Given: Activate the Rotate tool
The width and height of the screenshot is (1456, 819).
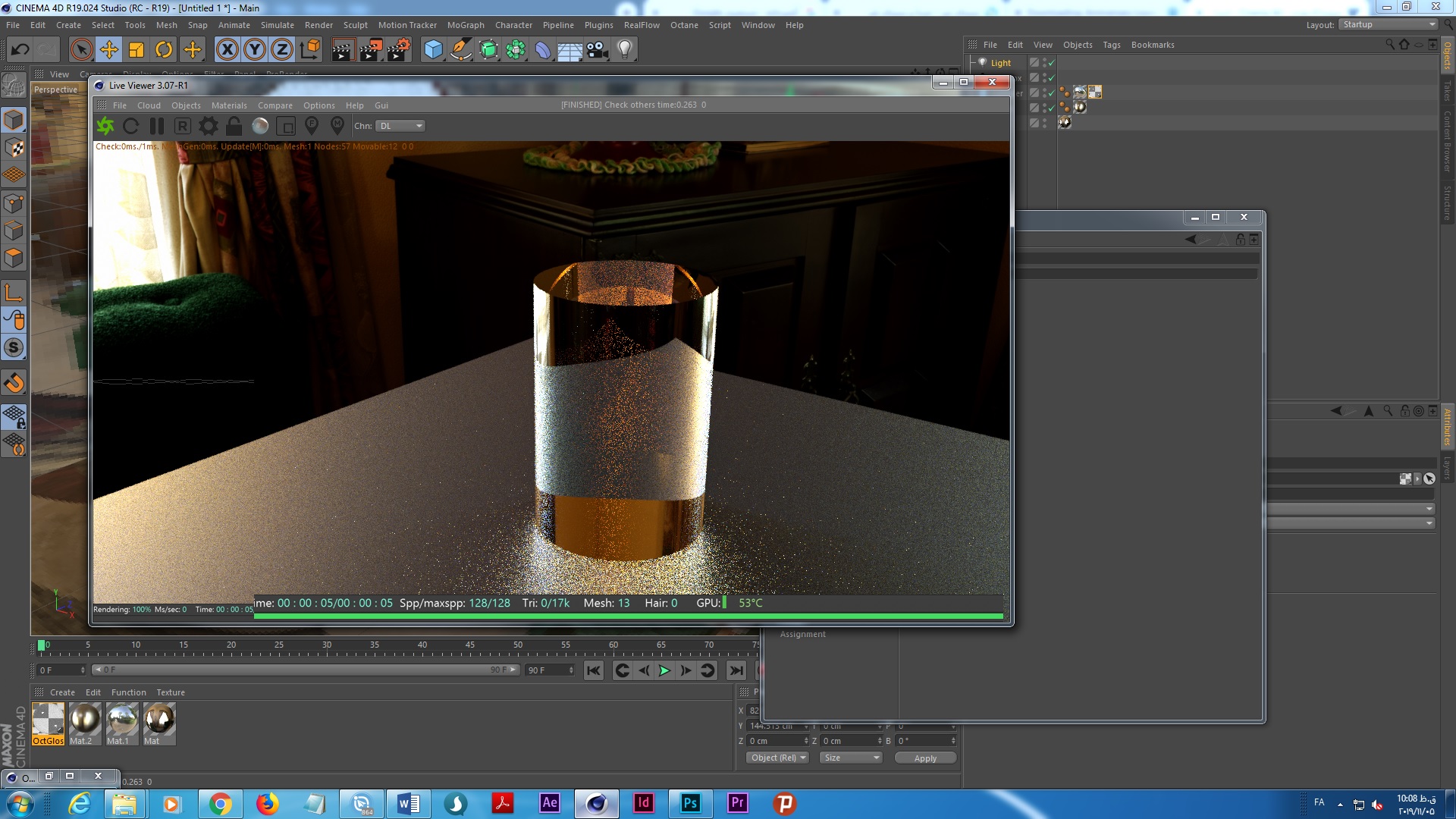Looking at the screenshot, I should click(x=164, y=50).
